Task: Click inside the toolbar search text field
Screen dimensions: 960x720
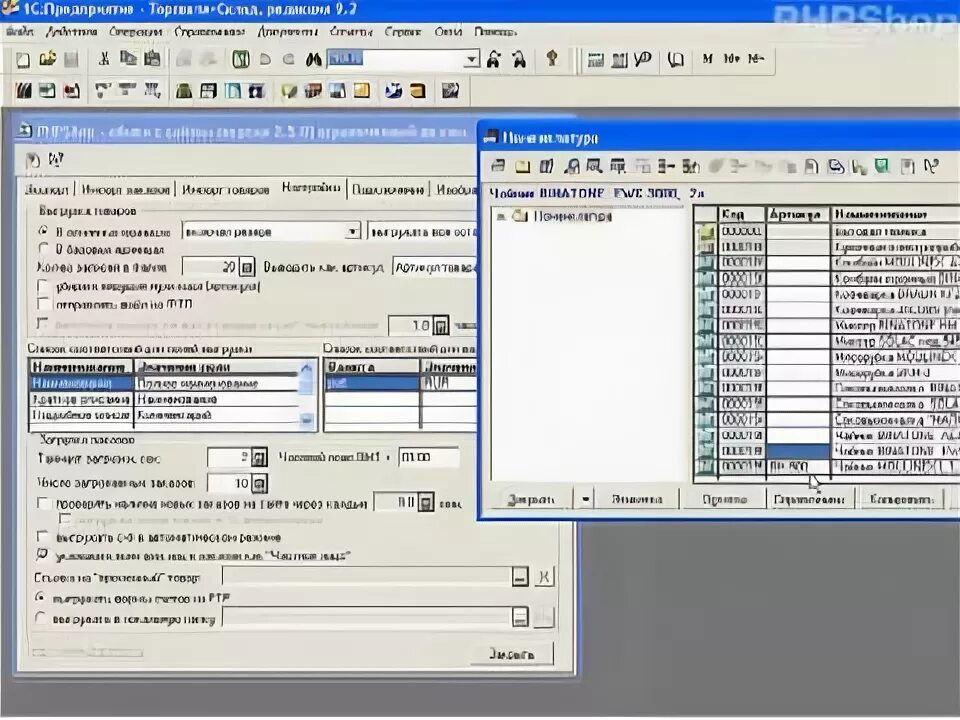Action: tap(395, 59)
